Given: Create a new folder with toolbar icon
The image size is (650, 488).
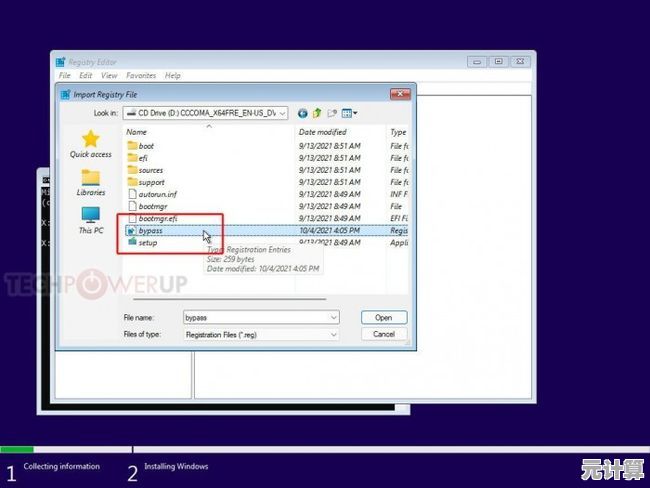Looking at the screenshot, I should pos(331,113).
